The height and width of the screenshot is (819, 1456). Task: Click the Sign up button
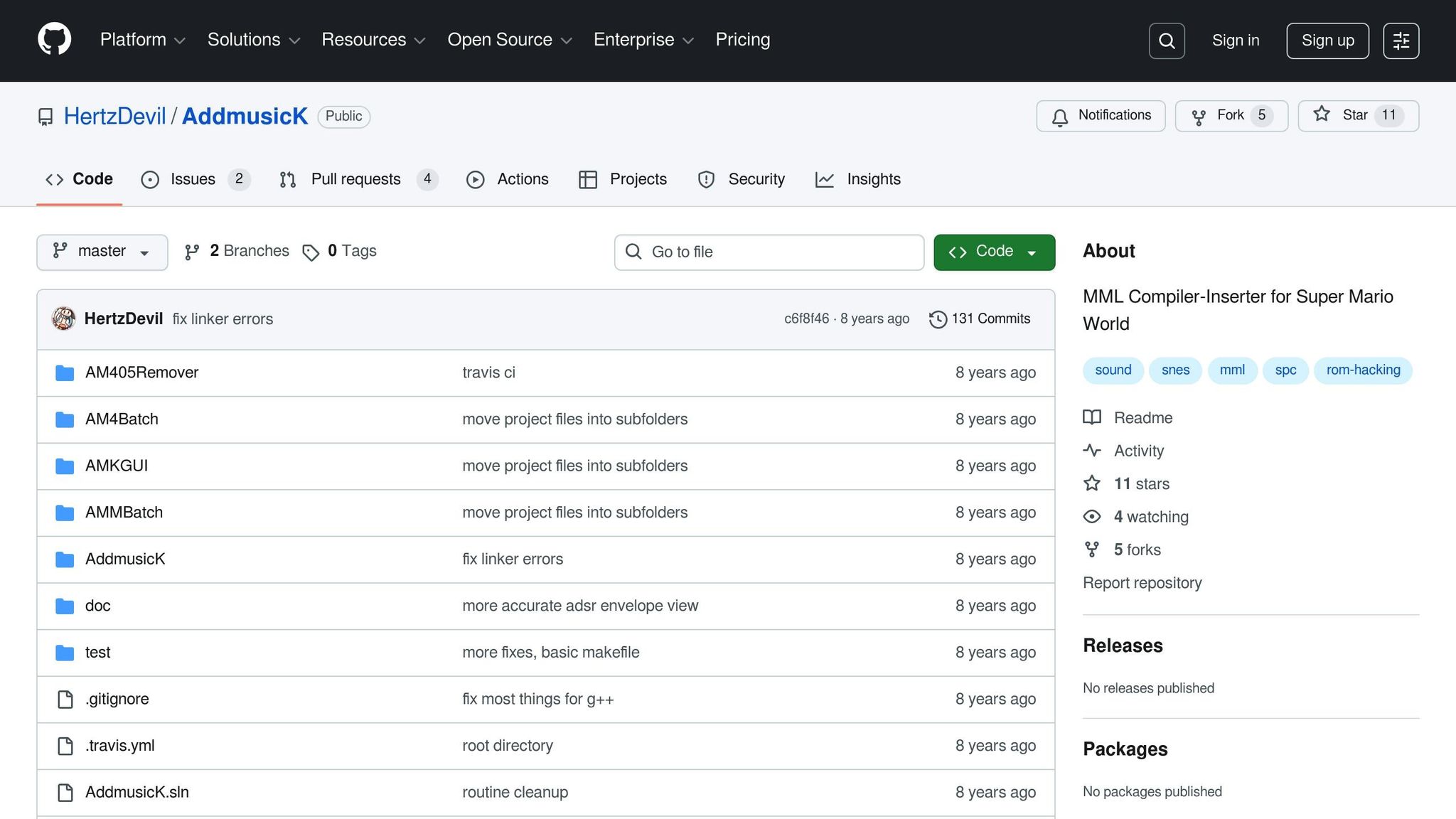(1327, 41)
